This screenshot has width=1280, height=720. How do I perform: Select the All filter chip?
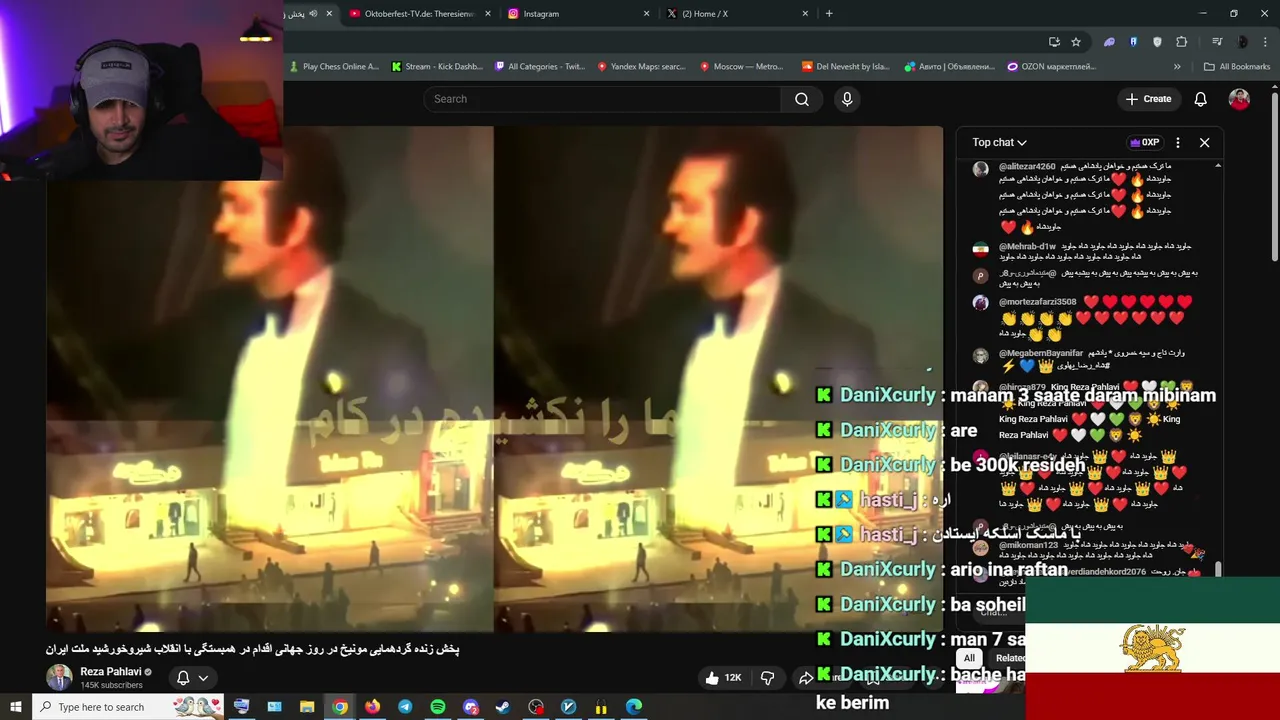click(969, 658)
